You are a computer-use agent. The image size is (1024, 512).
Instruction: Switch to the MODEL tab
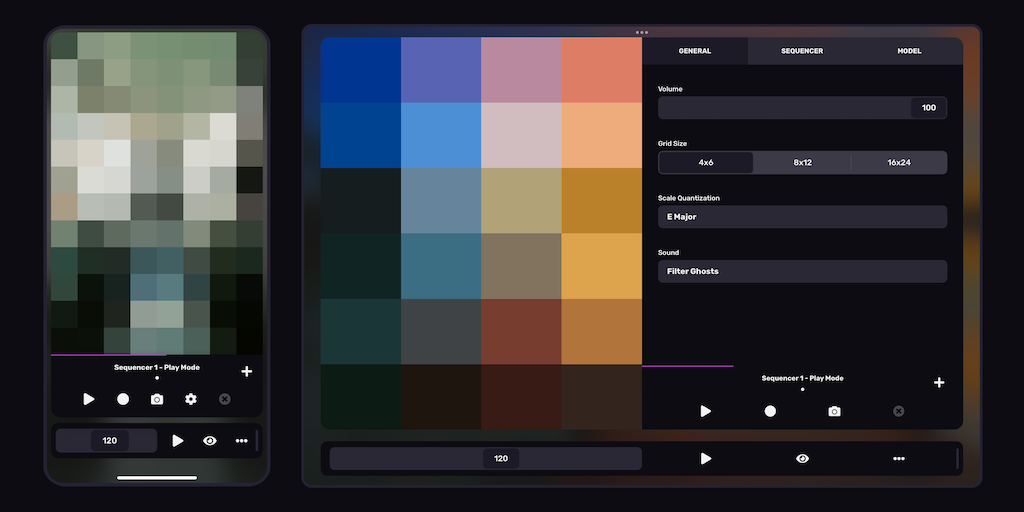click(x=909, y=51)
